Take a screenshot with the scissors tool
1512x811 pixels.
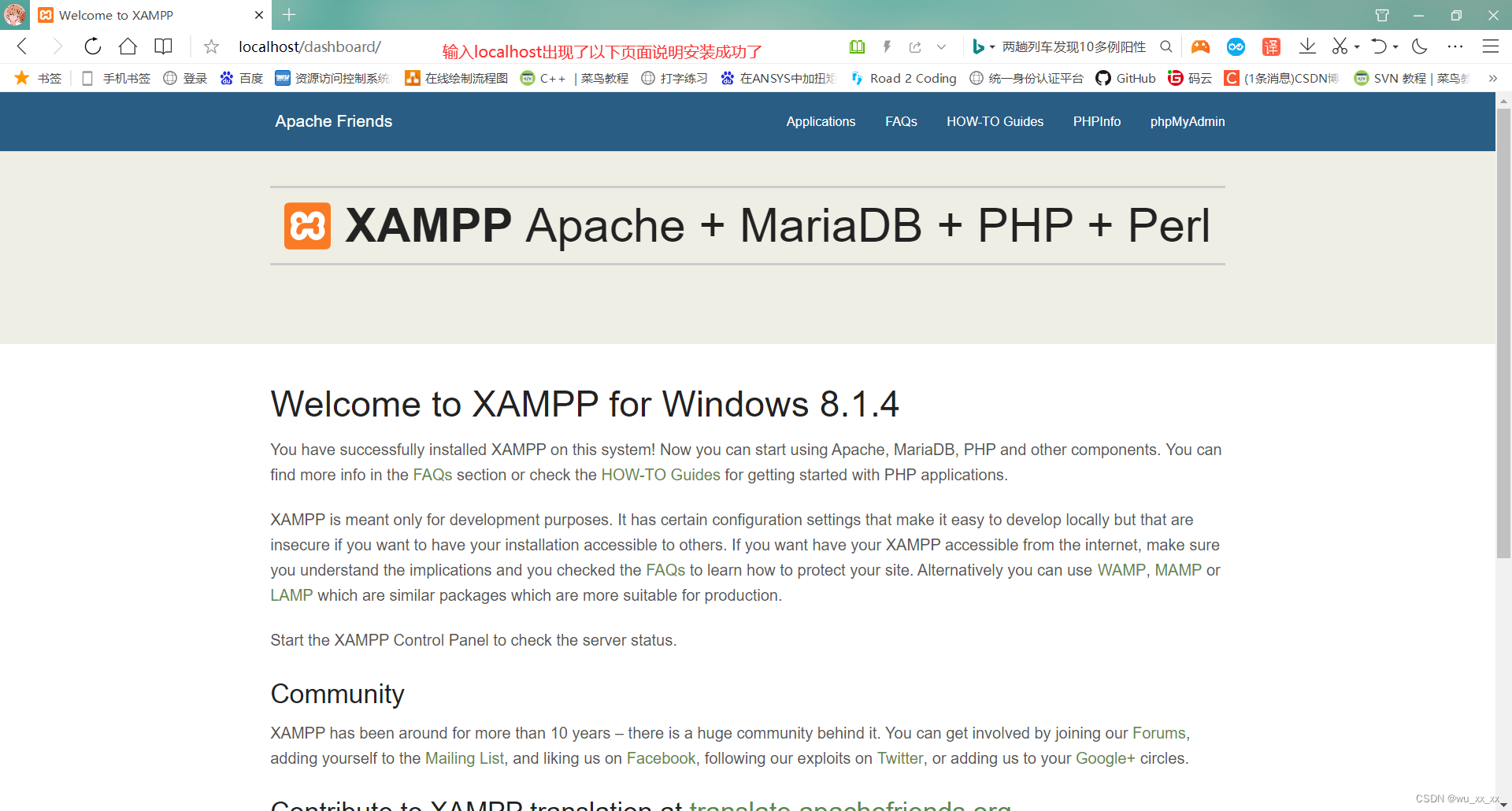click(x=1341, y=46)
